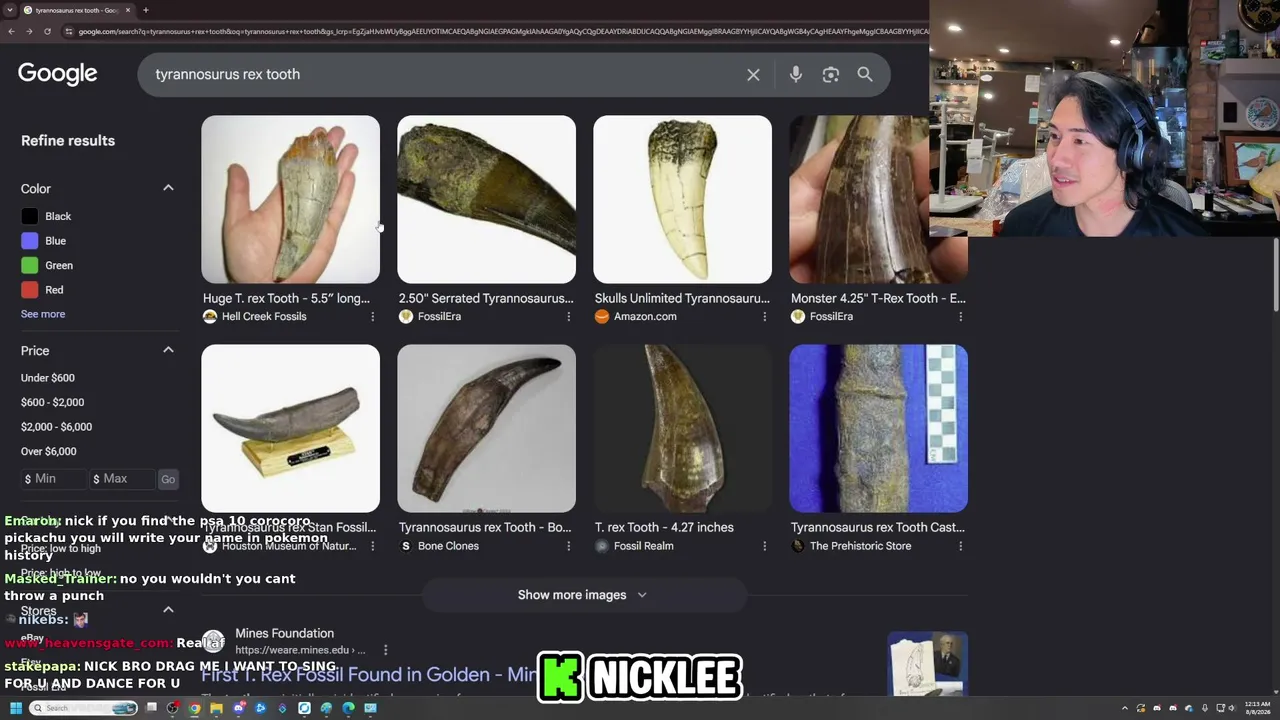Open Microsoft Edge from the taskbar
The height and width of the screenshot is (720, 1280).
[348, 708]
